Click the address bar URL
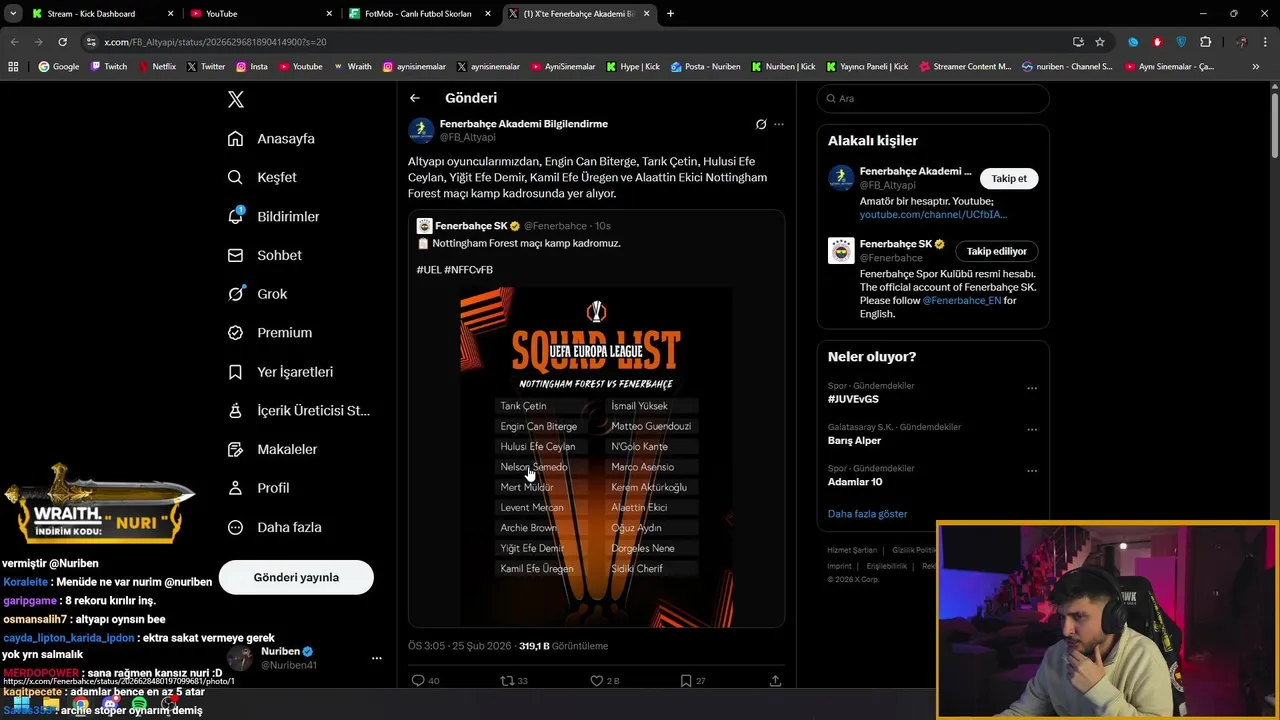 click(215, 42)
